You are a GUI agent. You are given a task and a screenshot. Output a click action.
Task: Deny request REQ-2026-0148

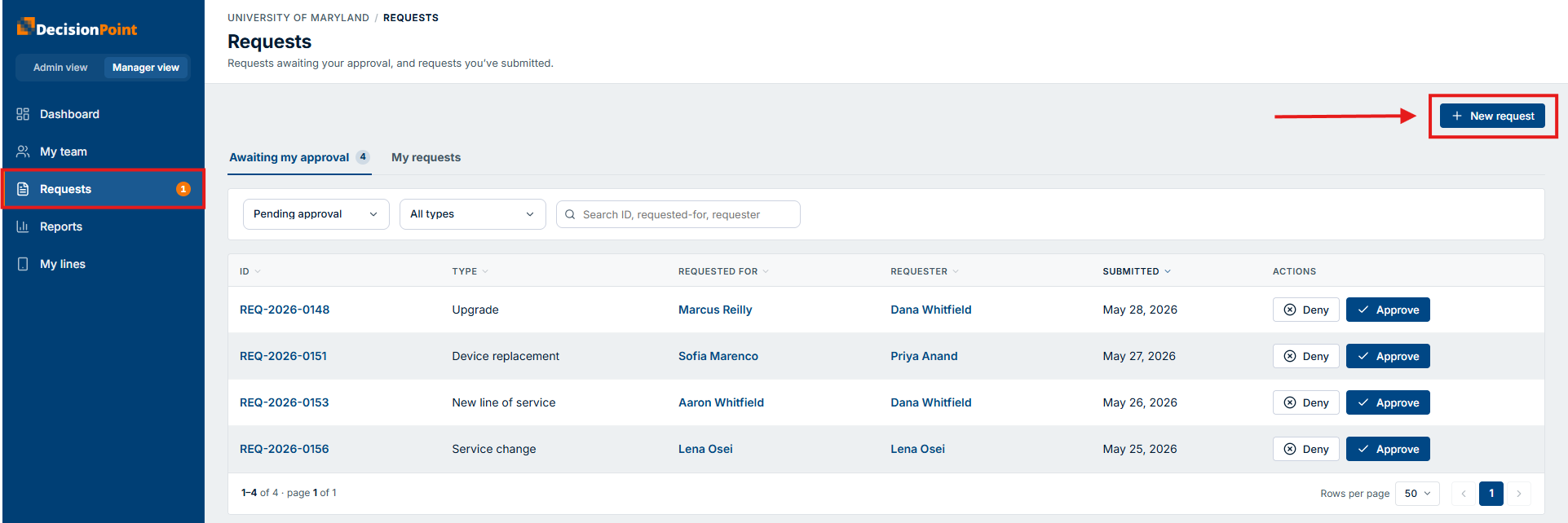coord(1306,310)
